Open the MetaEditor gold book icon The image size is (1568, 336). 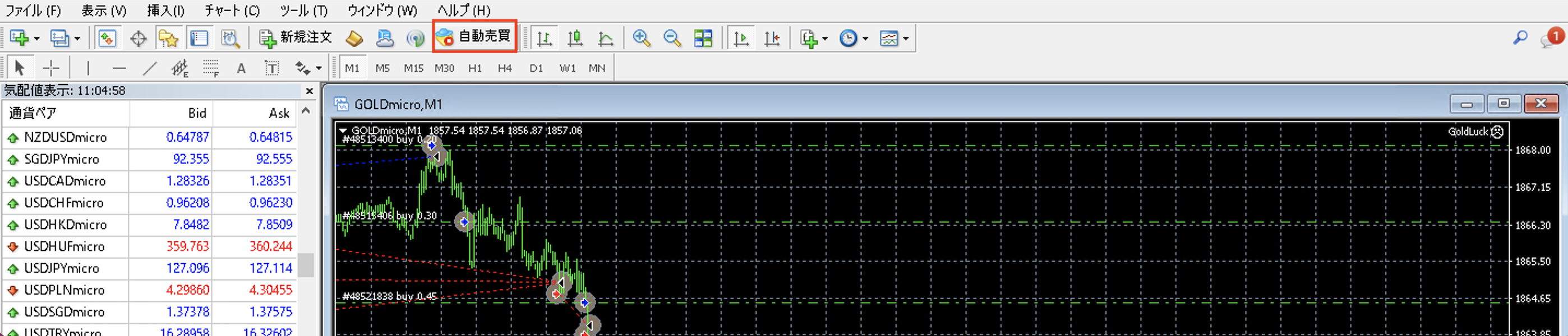[354, 38]
